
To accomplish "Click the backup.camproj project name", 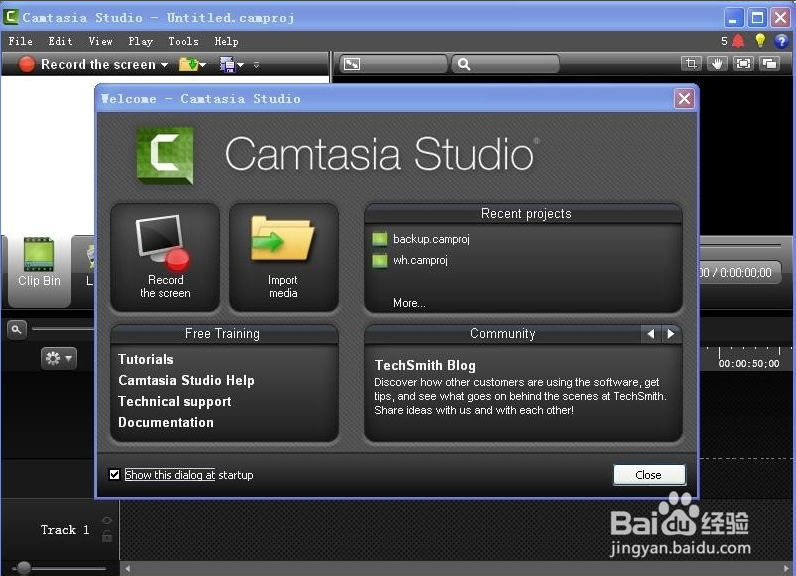I will point(432,239).
